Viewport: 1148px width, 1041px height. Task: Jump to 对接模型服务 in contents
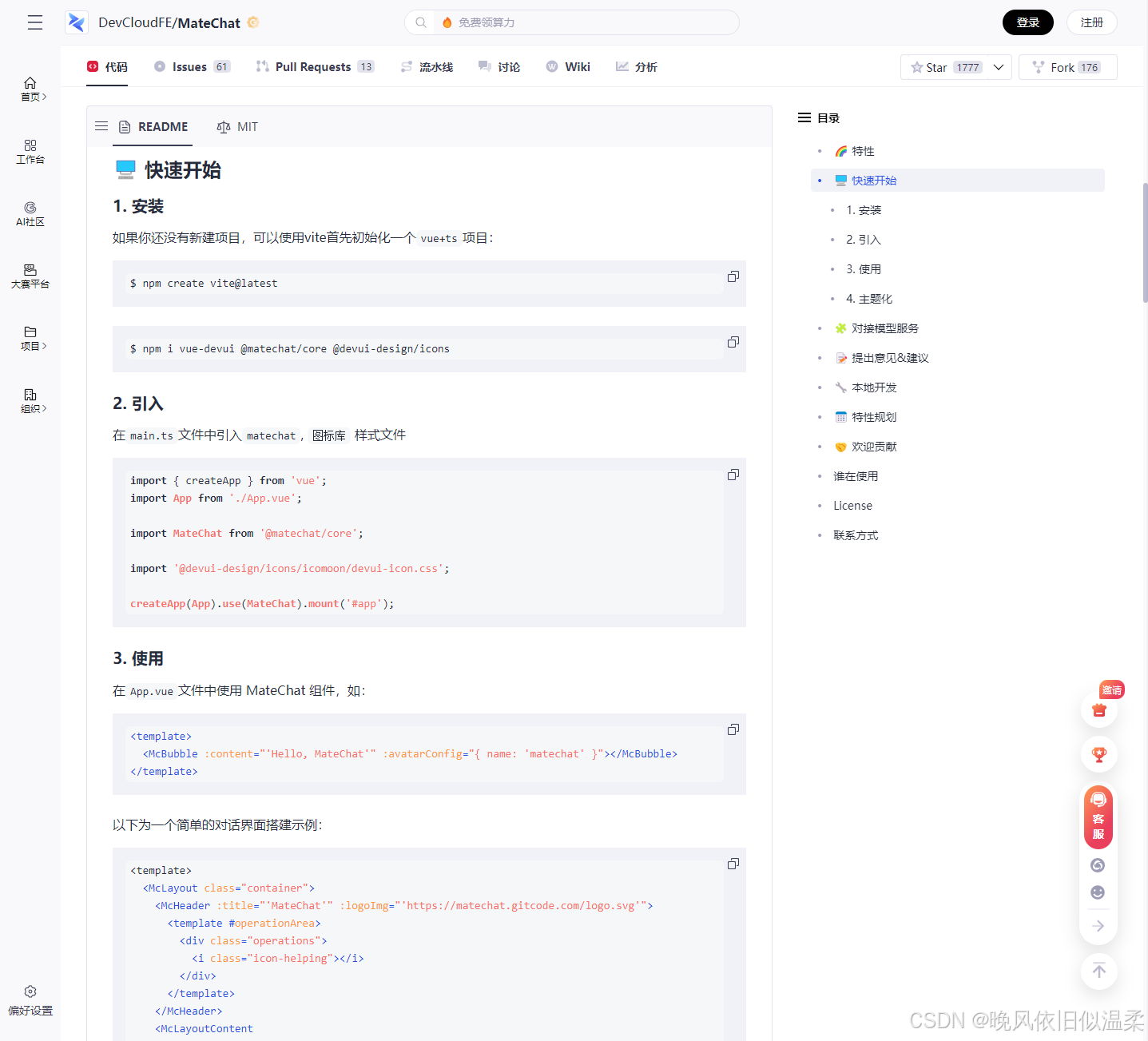click(876, 328)
